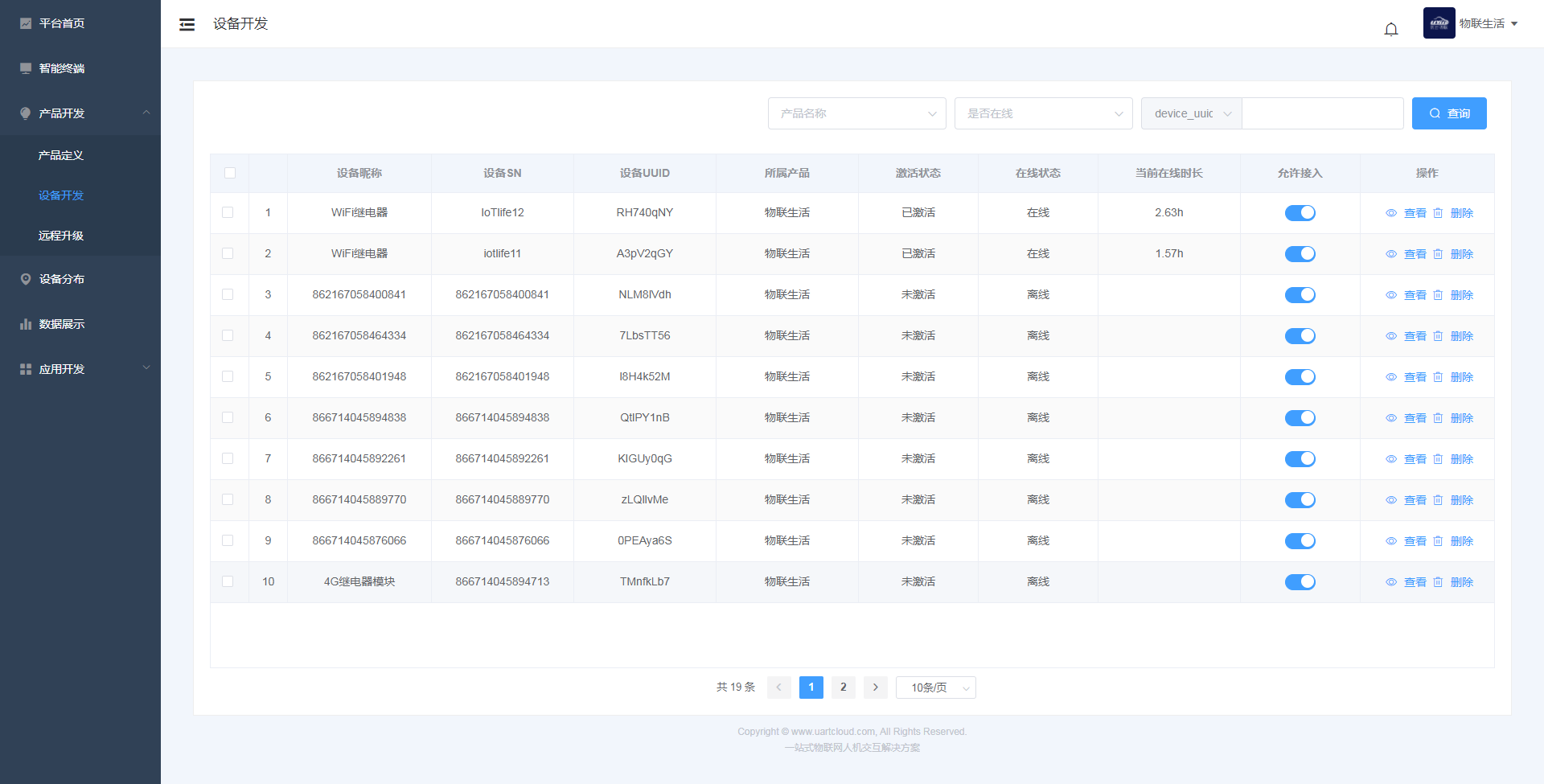Click trash icon for TMnfkLb7 row

(x=1438, y=582)
